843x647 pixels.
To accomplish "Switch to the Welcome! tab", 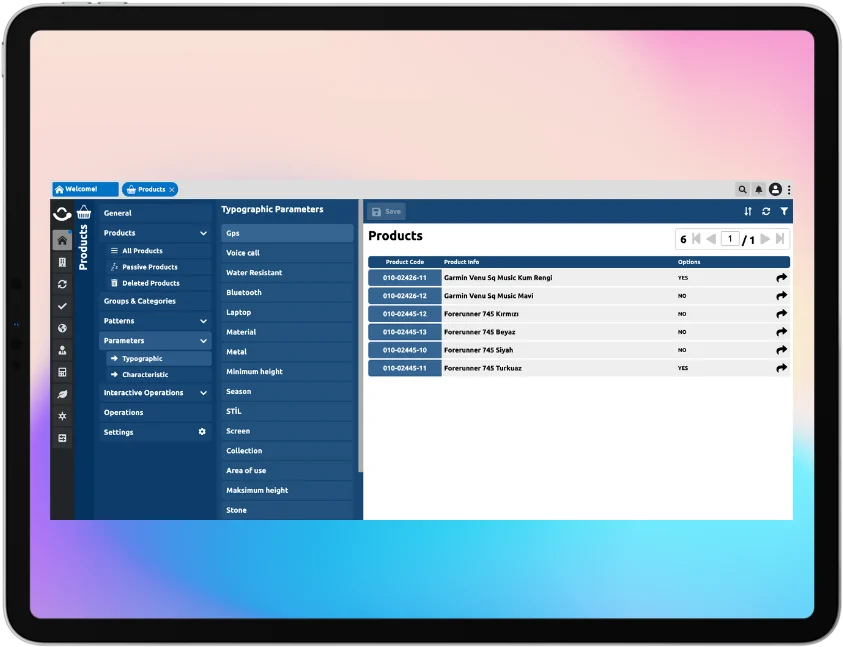I will click(x=84, y=189).
